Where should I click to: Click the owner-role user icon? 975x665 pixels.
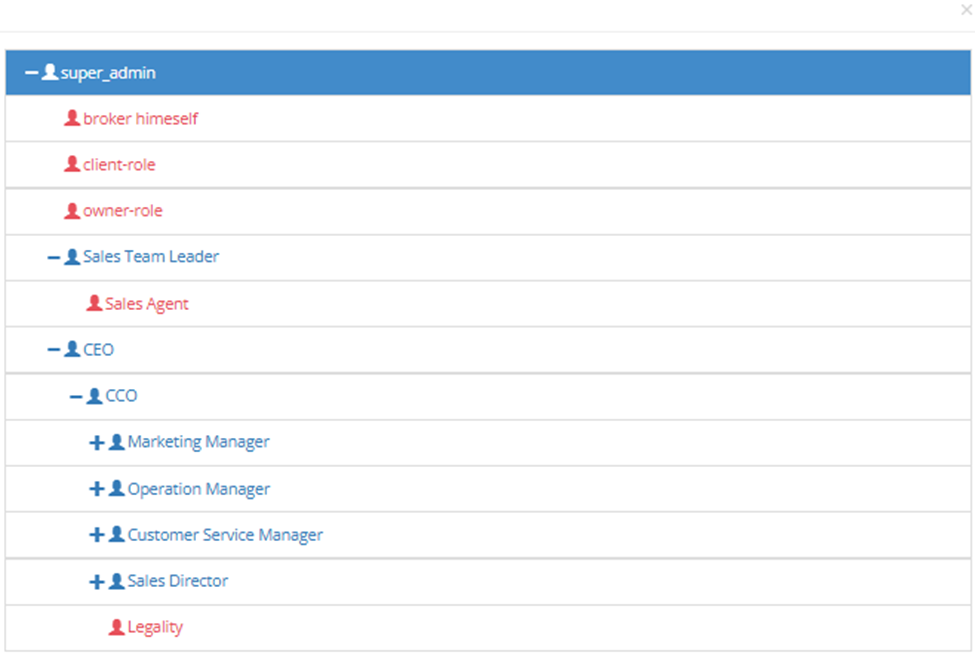[x=72, y=210]
